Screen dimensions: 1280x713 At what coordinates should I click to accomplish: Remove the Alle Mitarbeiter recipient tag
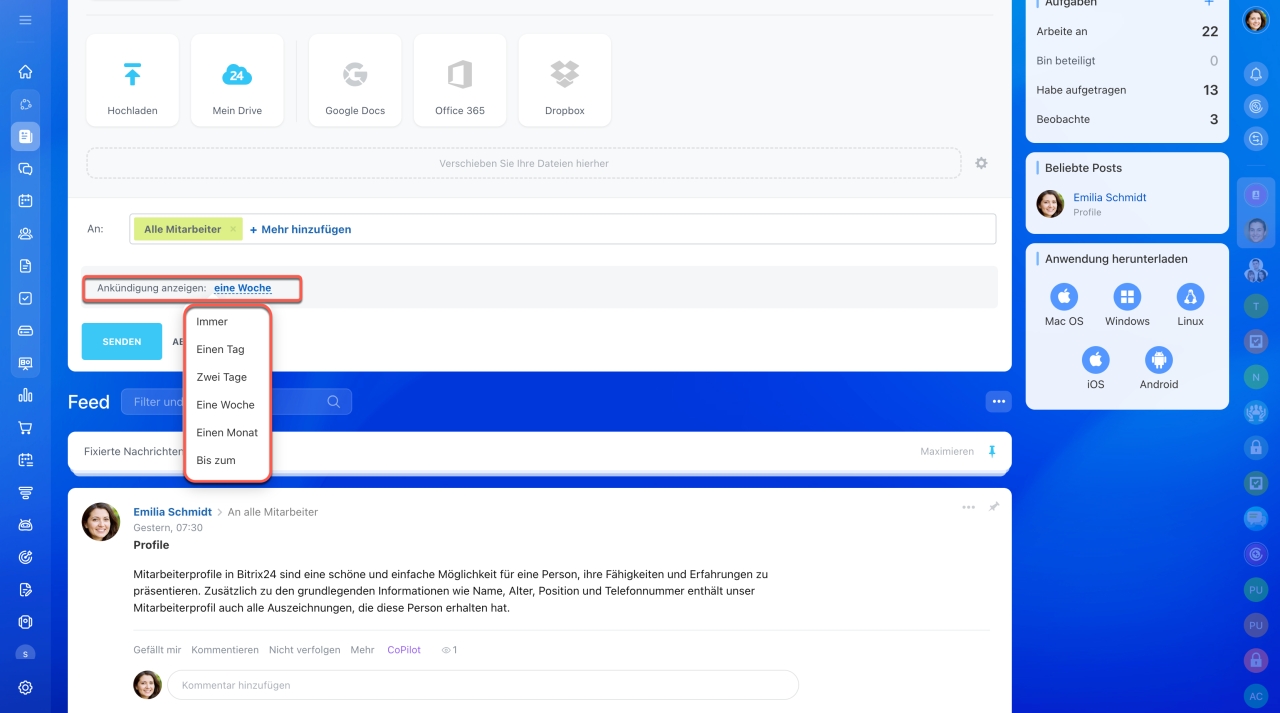233,229
